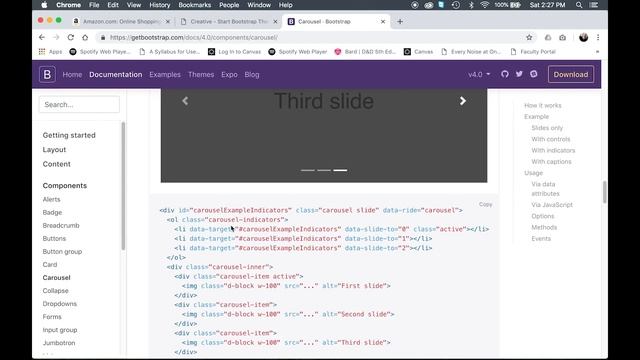
Task: Open Bootstrap Slack icon link
Action: point(533,74)
